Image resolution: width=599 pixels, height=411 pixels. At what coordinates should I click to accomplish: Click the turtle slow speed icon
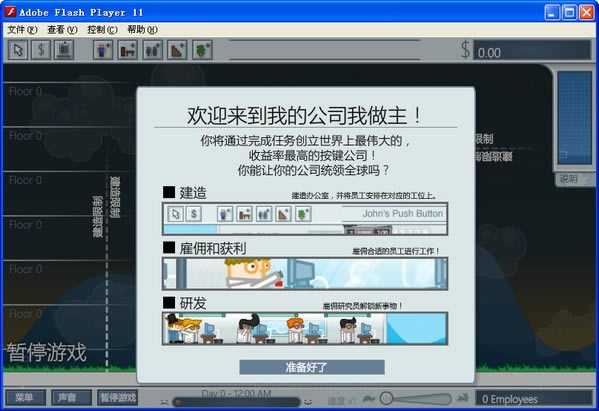pyautogui.click(x=369, y=399)
